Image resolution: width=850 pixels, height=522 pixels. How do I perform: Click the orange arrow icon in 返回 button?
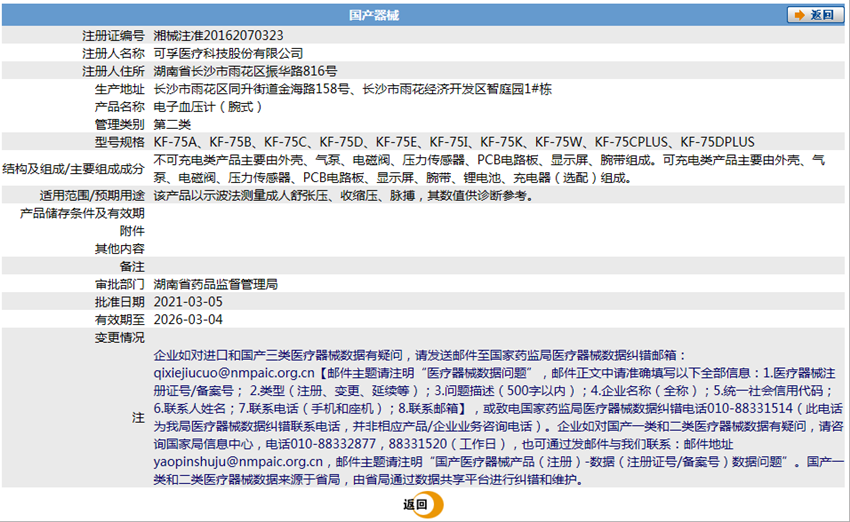799,15
